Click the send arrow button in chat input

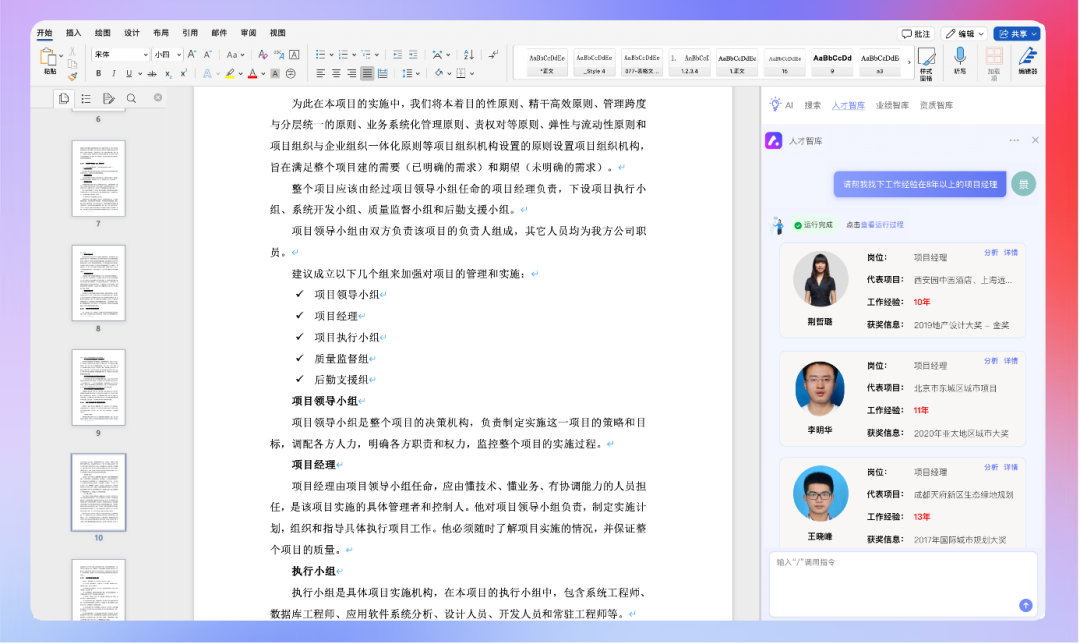tap(1026, 605)
